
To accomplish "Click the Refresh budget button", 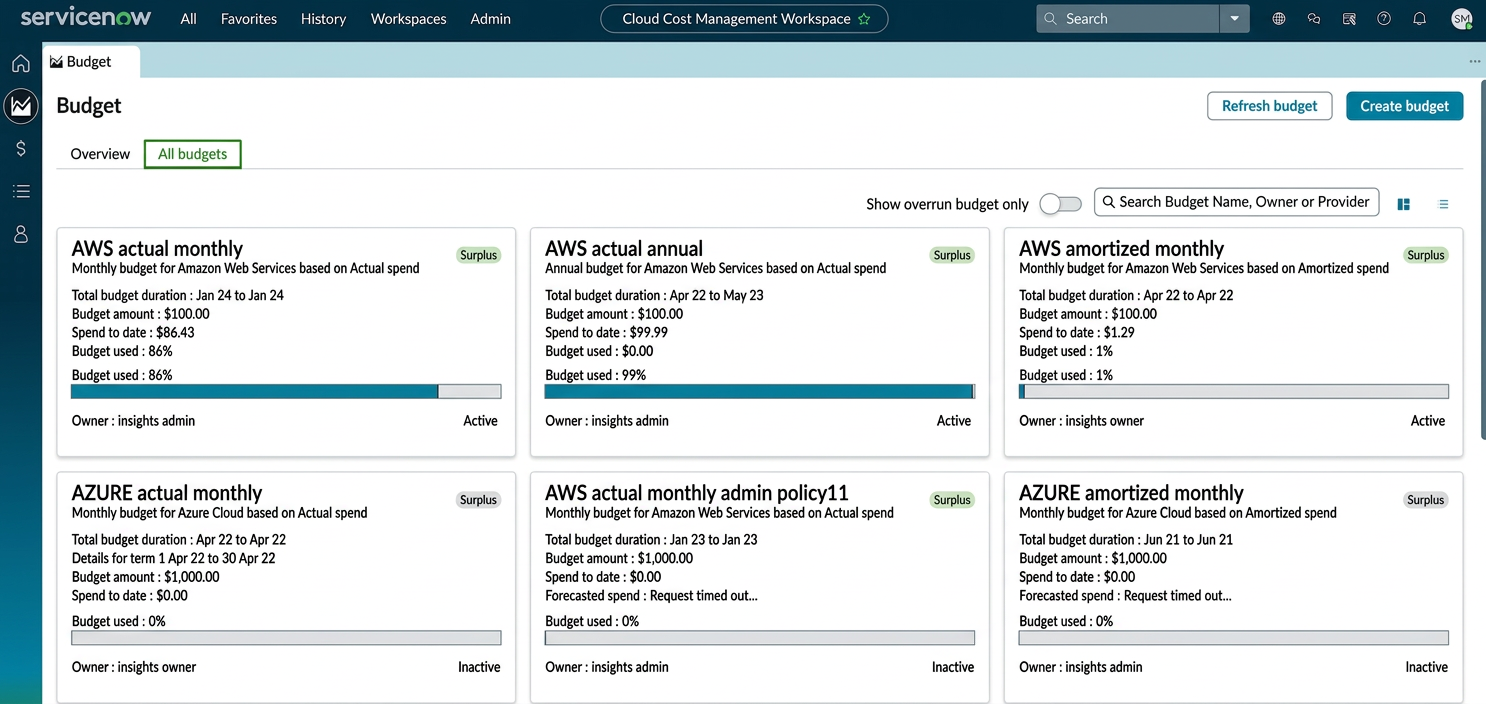I will pos(1269,106).
